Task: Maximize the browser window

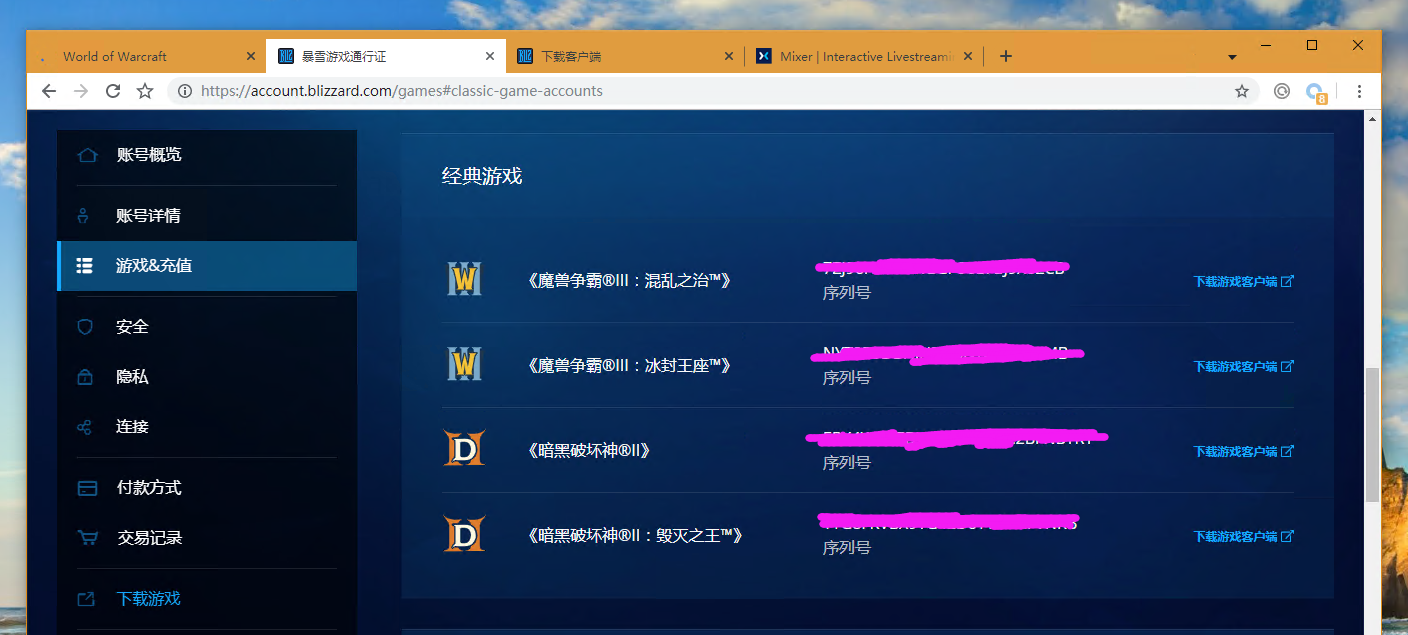Action: click(1312, 45)
